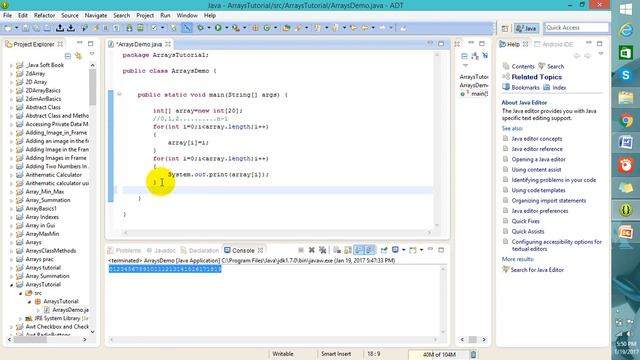Open the Window menu

pyautogui.click(x=187, y=16)
